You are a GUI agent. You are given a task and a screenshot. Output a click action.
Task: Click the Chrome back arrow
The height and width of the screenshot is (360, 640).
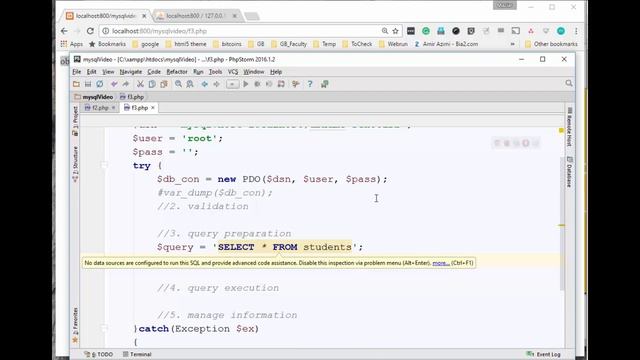tap(64, 31)
